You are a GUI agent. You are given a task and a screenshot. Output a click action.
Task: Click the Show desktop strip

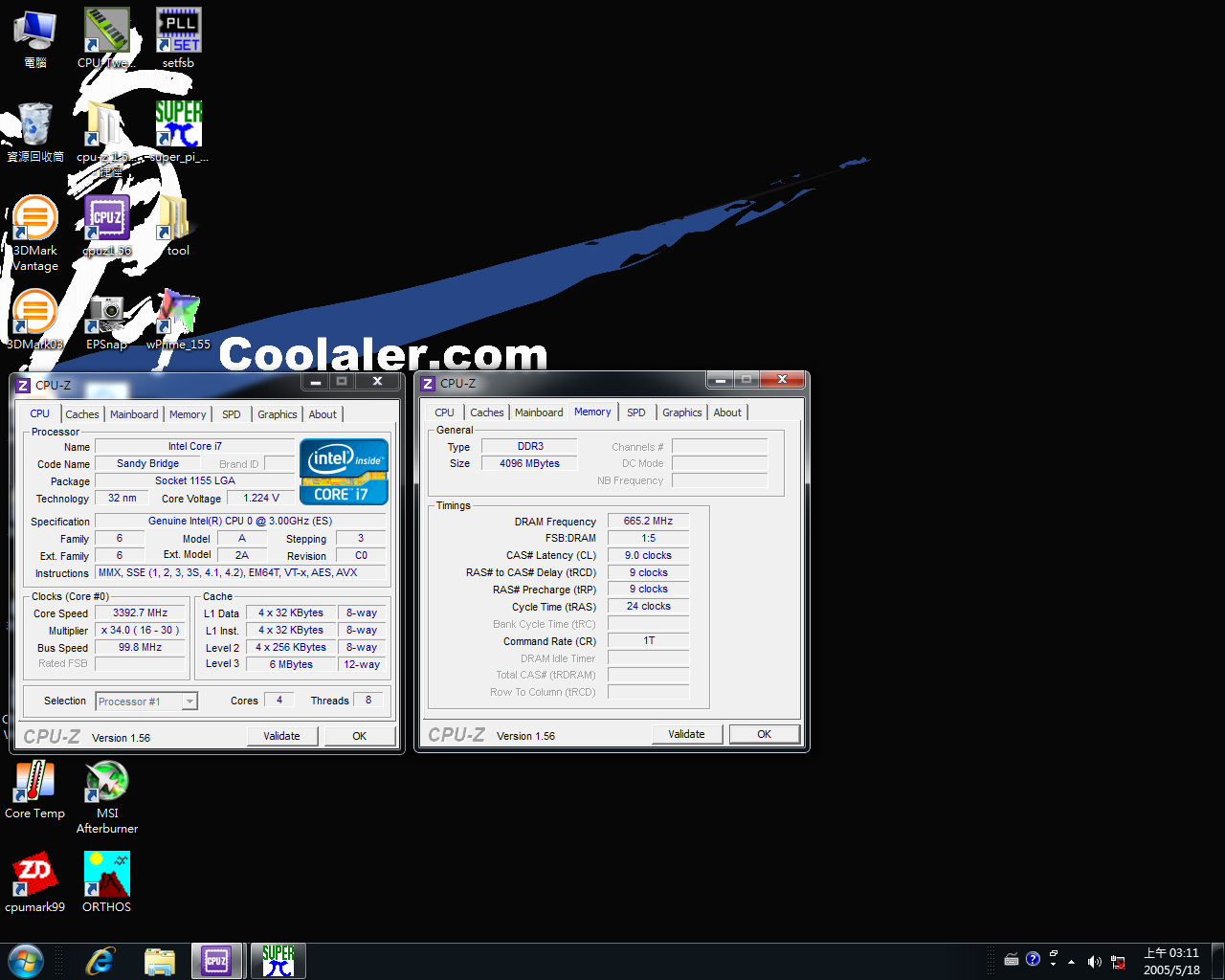pyautogui.click(x=1218, y=961)
